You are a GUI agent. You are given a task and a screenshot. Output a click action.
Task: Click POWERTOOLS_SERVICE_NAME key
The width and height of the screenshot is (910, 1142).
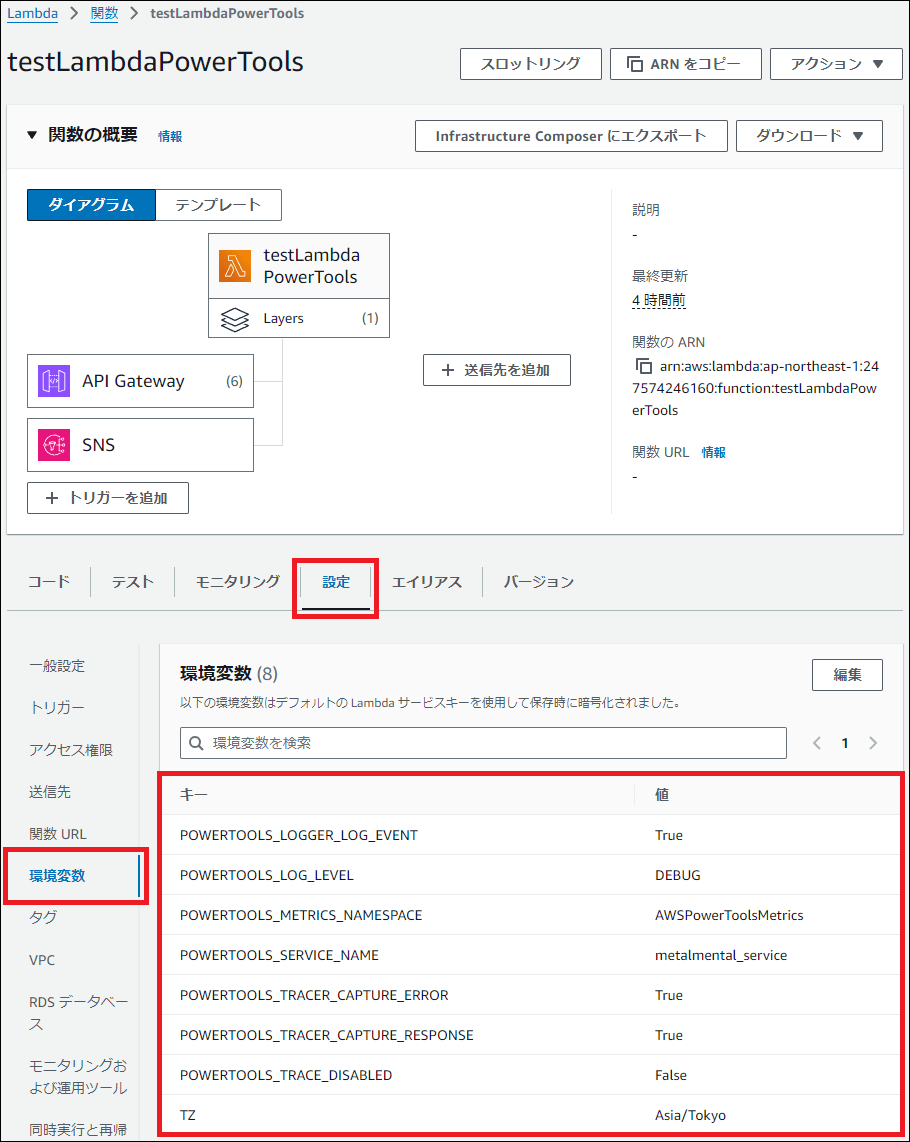(x=279, y=956)
